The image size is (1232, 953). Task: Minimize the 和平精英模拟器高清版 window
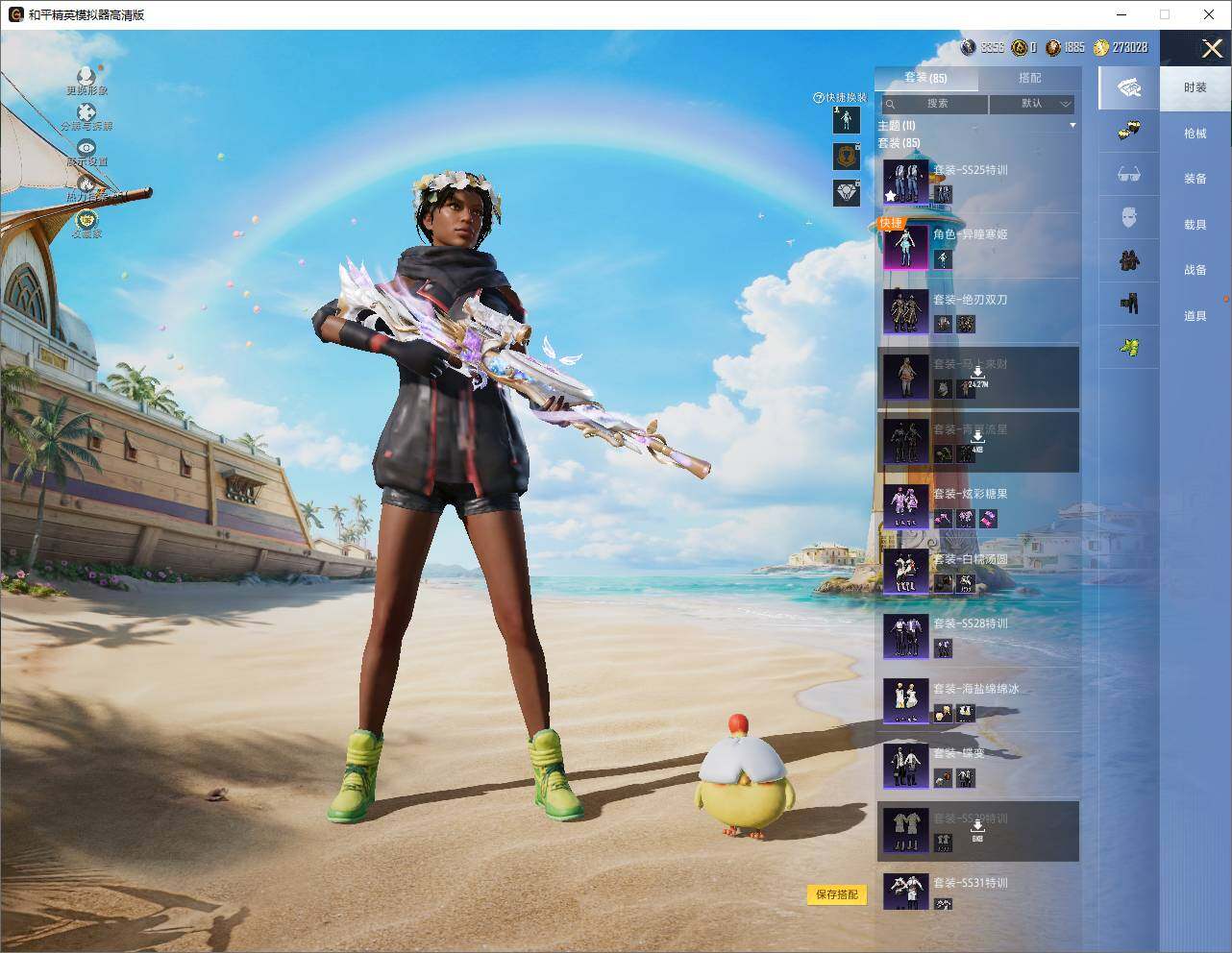1121,14
